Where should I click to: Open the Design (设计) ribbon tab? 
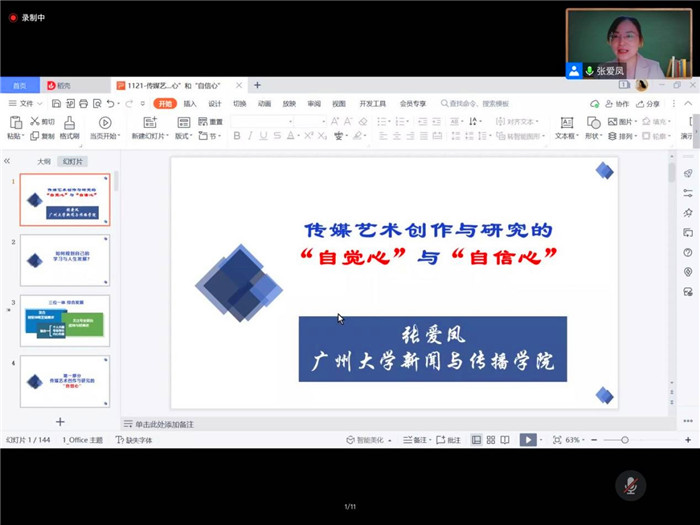coord(214,103)
